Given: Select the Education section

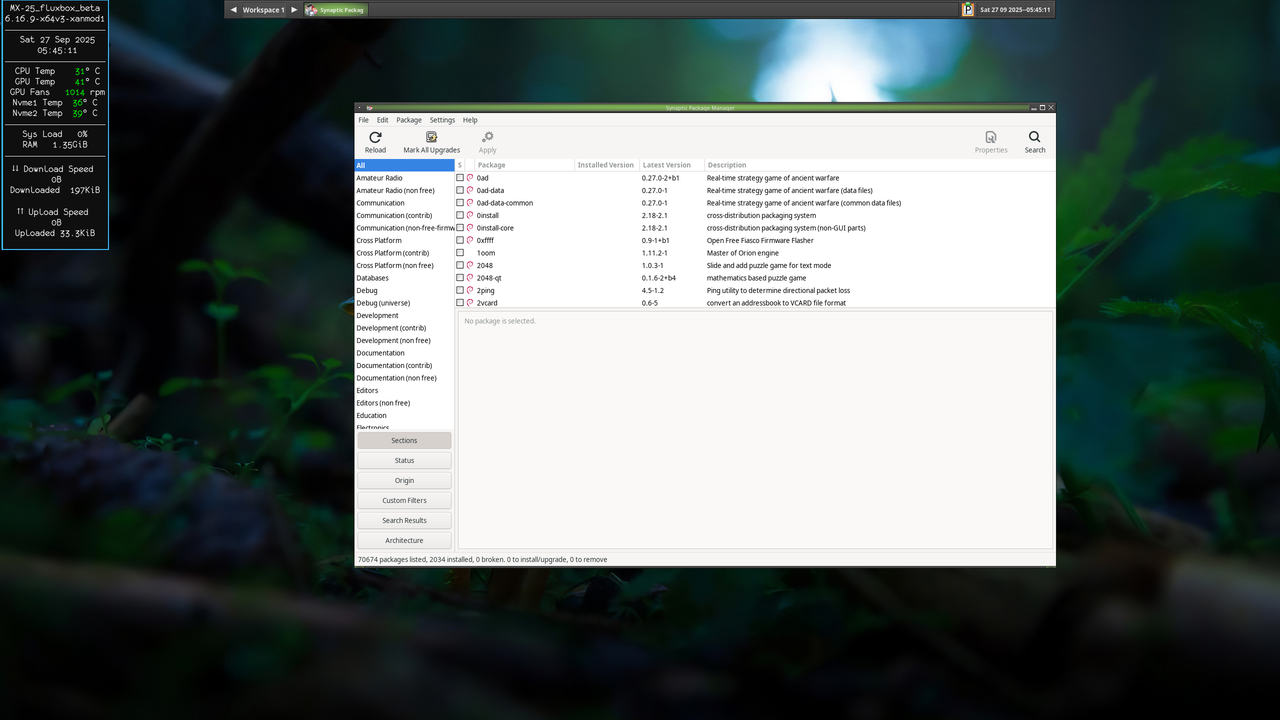Looking at the screenshot, I should pos(405,415).
